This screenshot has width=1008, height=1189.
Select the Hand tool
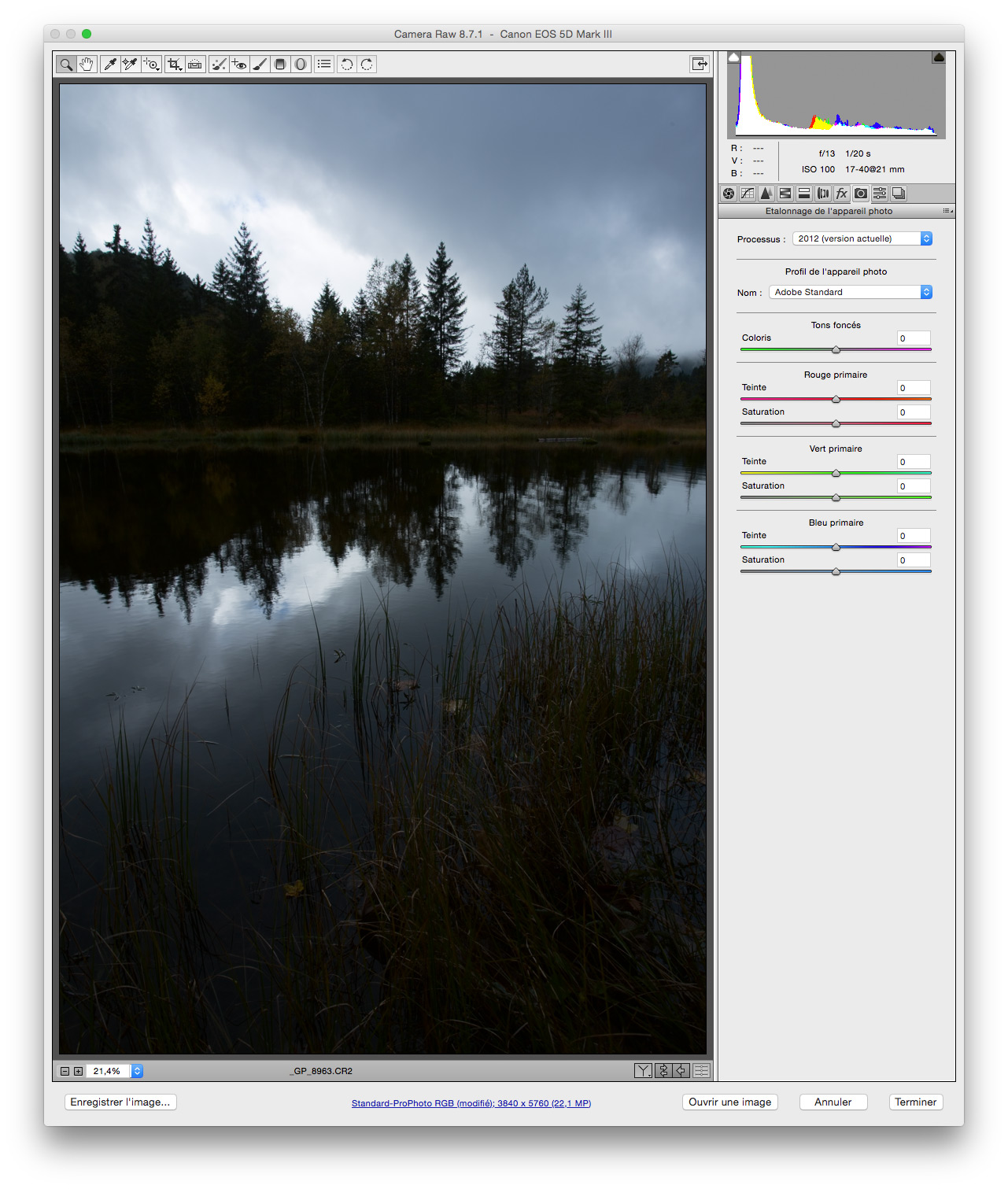87,65
